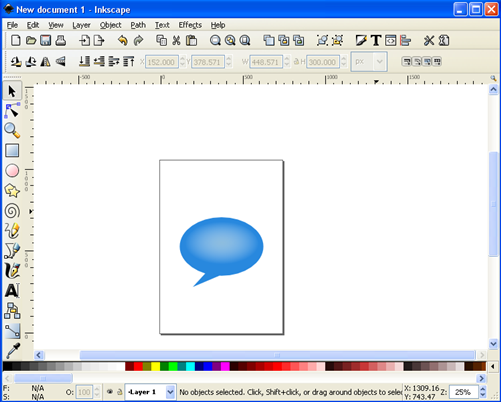This screenshot has width=501, height=402.
Task: Open the Layer menu
Action: [81, 25]
